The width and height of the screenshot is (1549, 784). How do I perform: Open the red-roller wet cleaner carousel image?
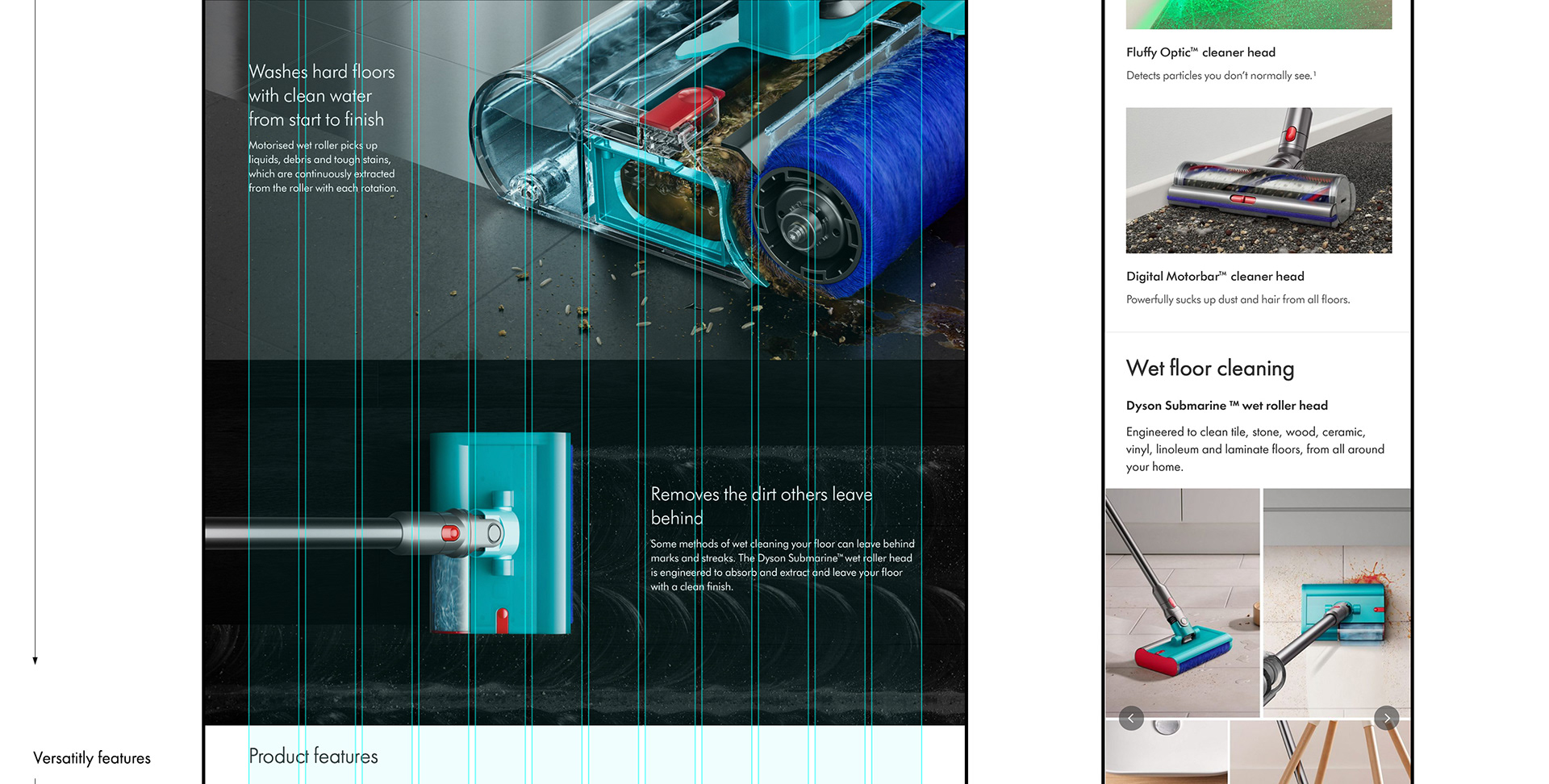[1183, 603]
